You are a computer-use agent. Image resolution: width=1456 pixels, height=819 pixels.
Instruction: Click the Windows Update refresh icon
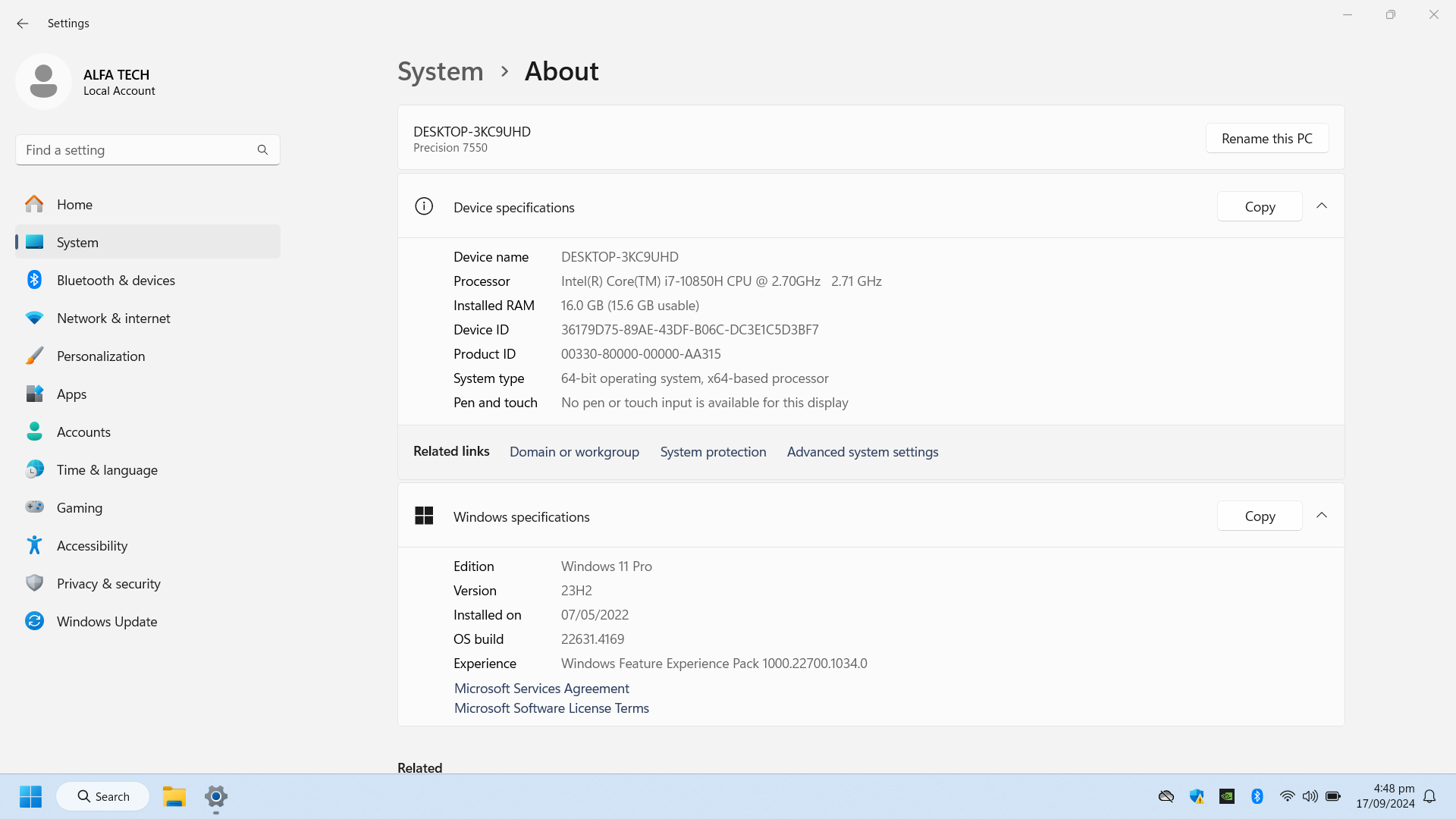34,621
